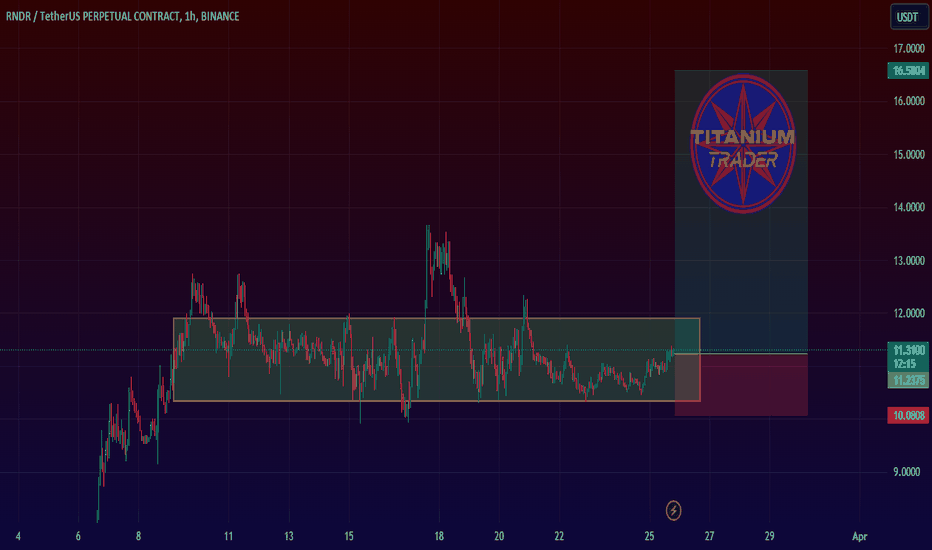Click the 11.3100 current price label
This screenshot has height=550, width=932.
[x=908, y=350]
